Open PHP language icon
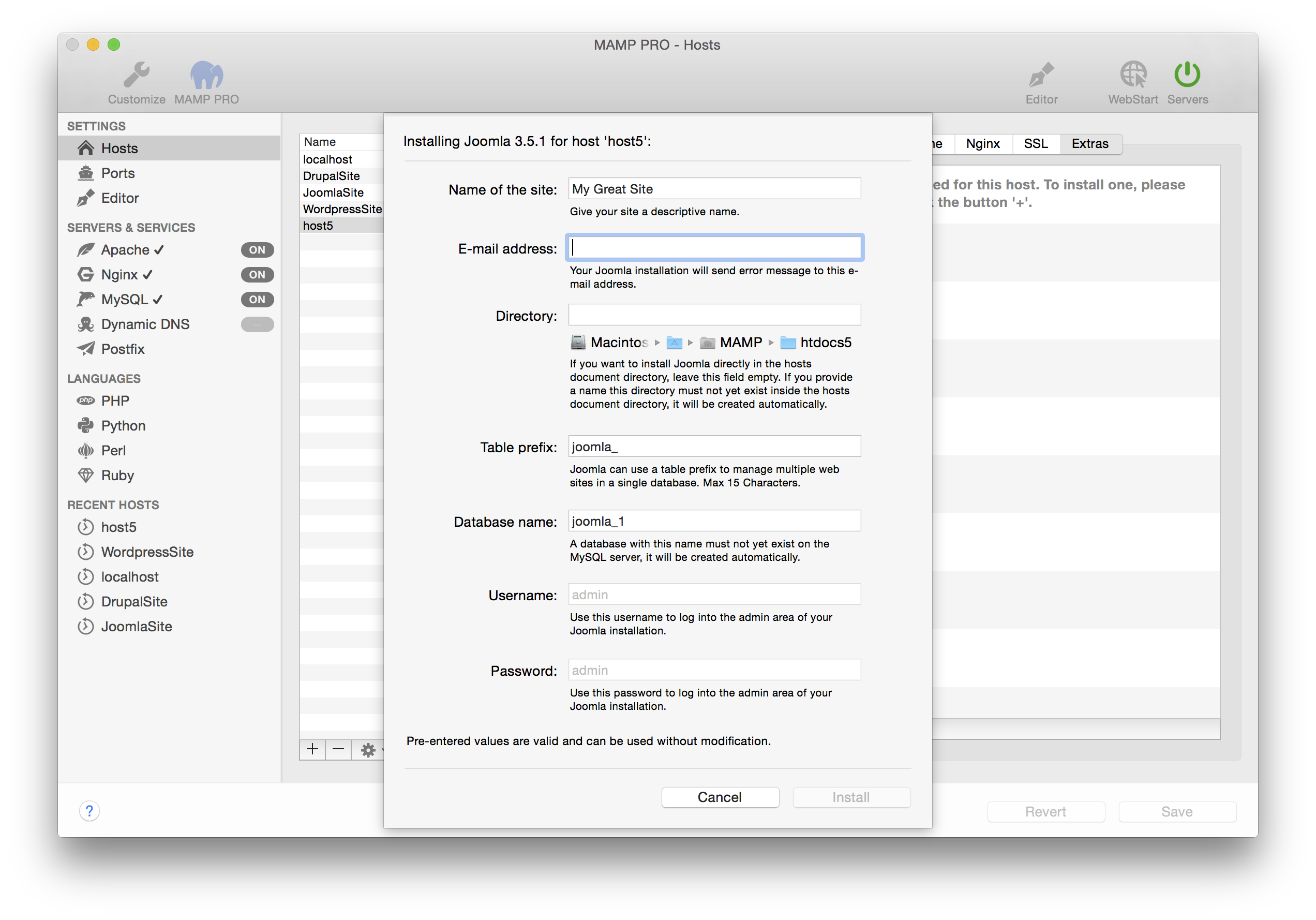Image resolution: width=1316 pixels, height=920 pixels. coord(86,400)
